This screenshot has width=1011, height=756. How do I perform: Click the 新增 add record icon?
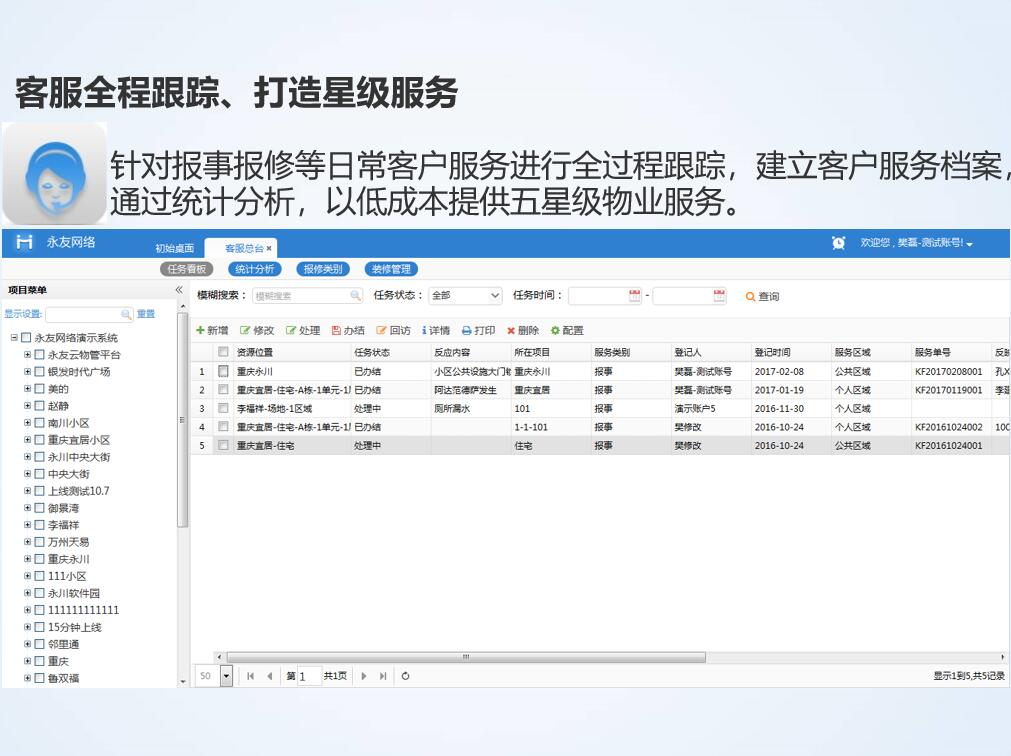coord(201,331)
